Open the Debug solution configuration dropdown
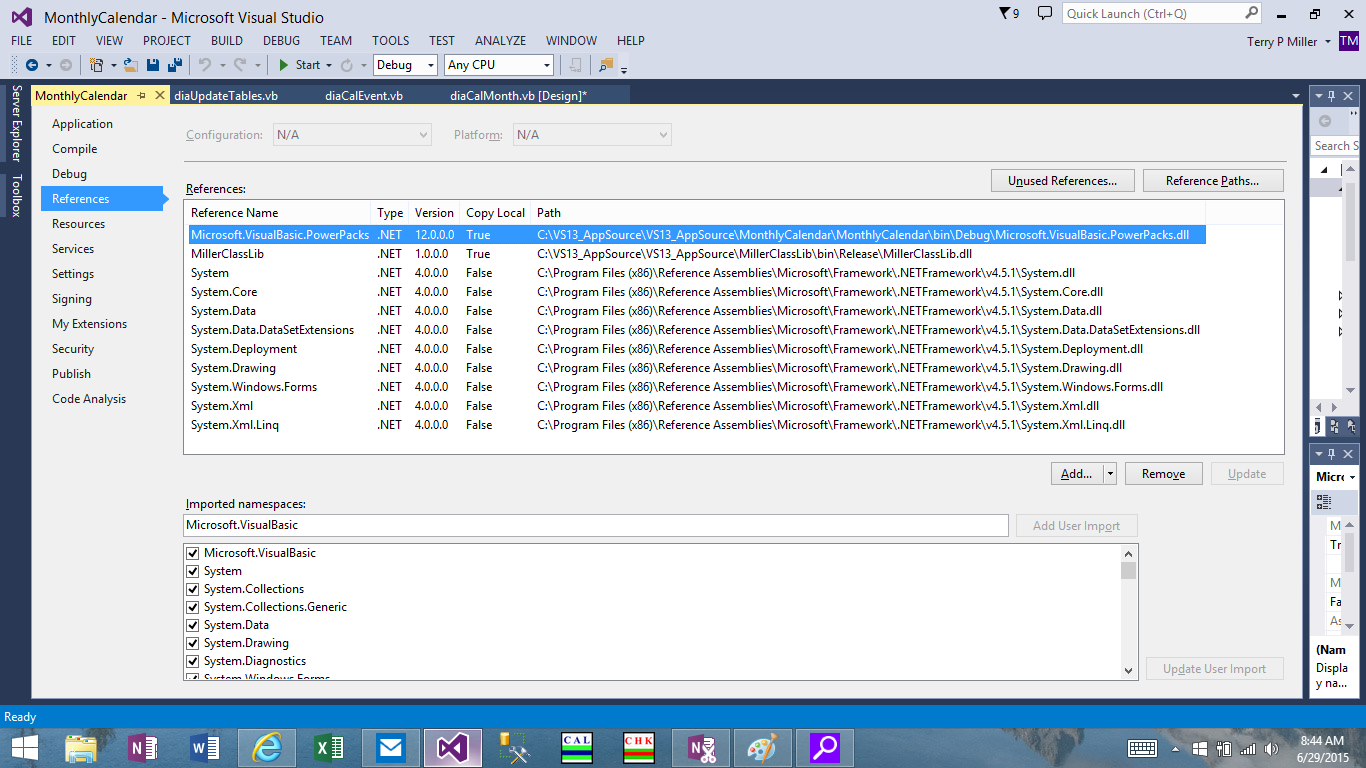Image resolution: width=1366 pixels, height=768 pixels. 405,65
